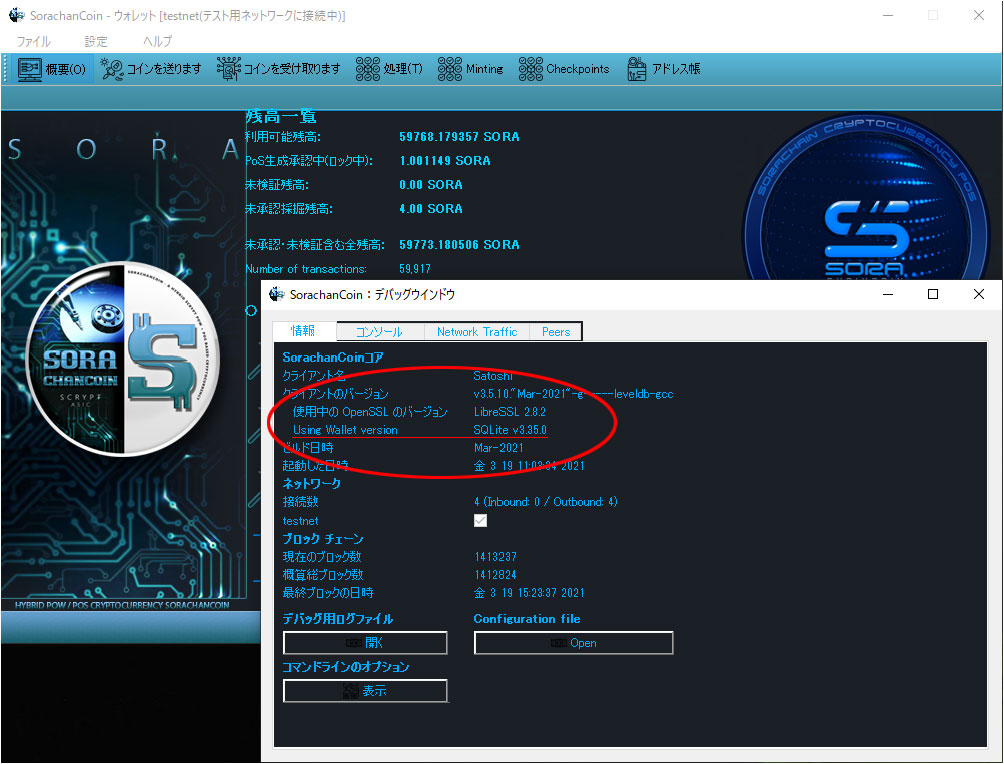Close the debug window
Viewport: 1004px width, 764px height.
coord(978,294)
